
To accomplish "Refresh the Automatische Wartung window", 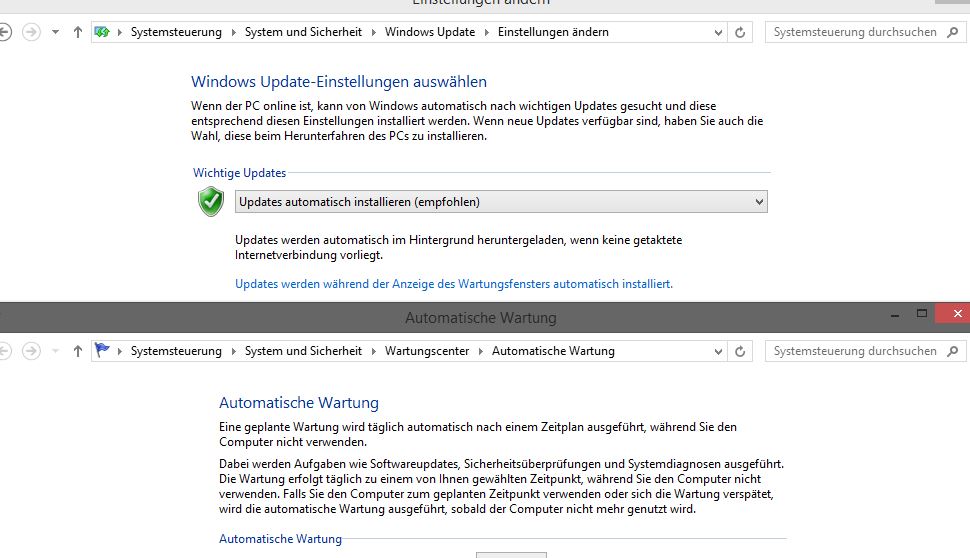I will pyautogui.click(x=740, y=351).
